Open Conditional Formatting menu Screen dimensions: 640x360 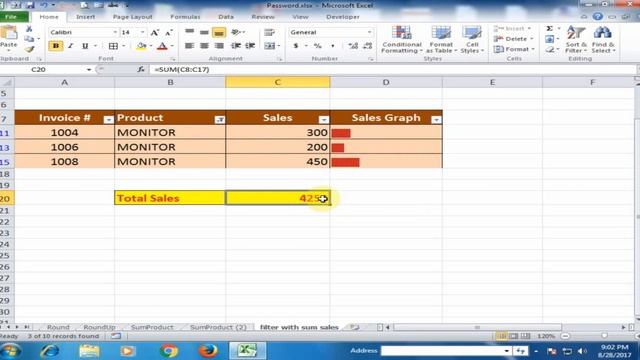402,40
